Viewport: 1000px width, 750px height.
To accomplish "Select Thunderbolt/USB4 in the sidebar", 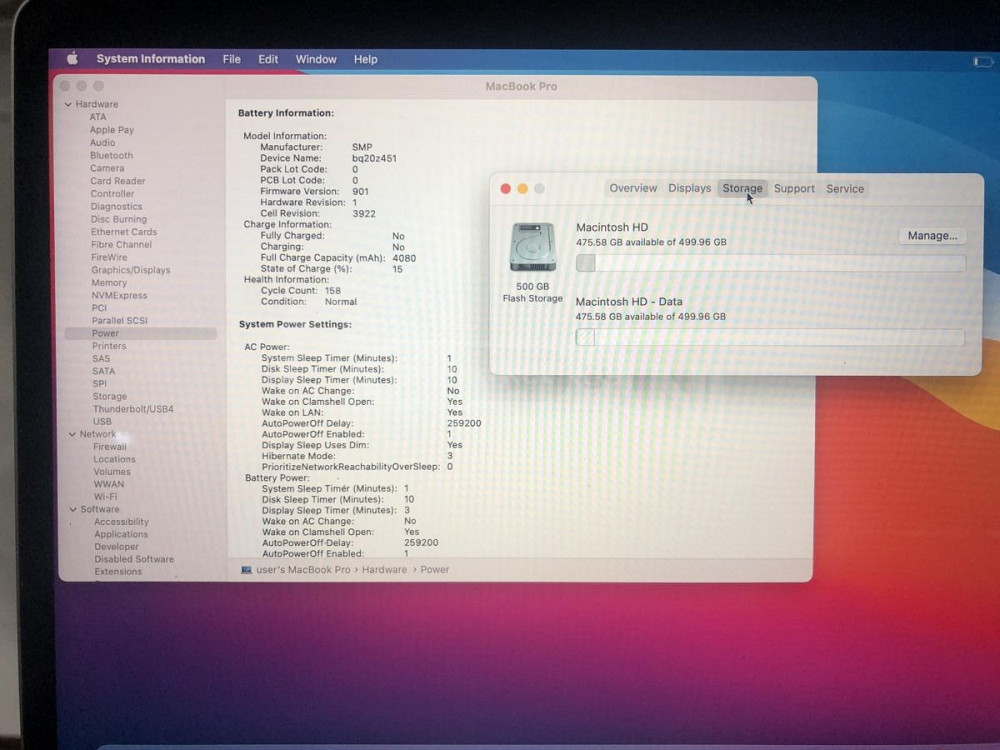I will [134, 408].
